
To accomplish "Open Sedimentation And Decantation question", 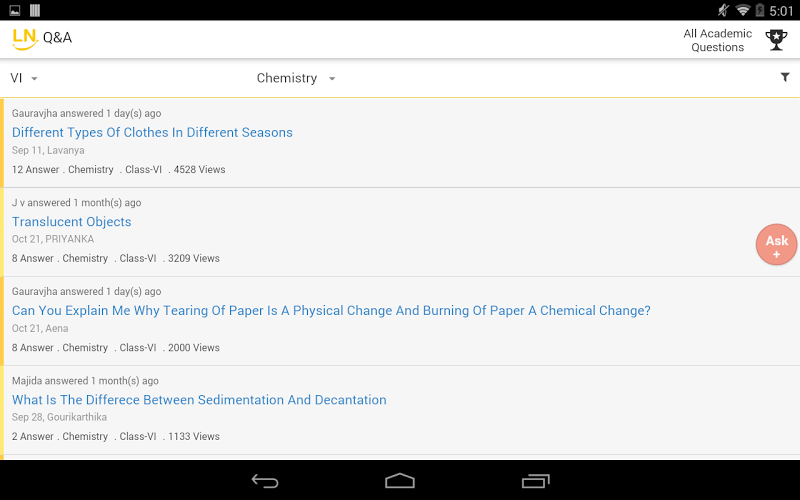I will 199,400.
